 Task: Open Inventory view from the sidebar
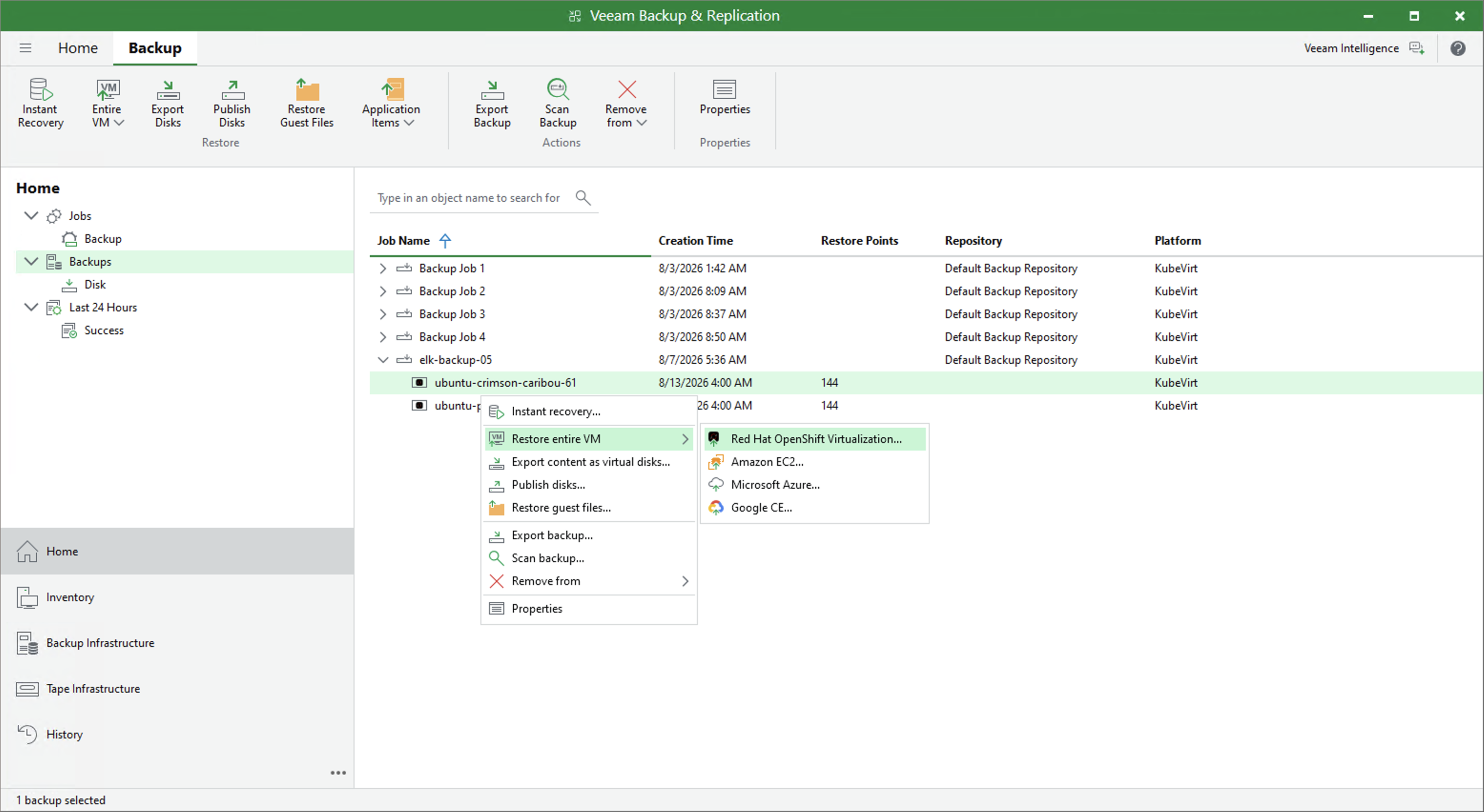point(177,597)
